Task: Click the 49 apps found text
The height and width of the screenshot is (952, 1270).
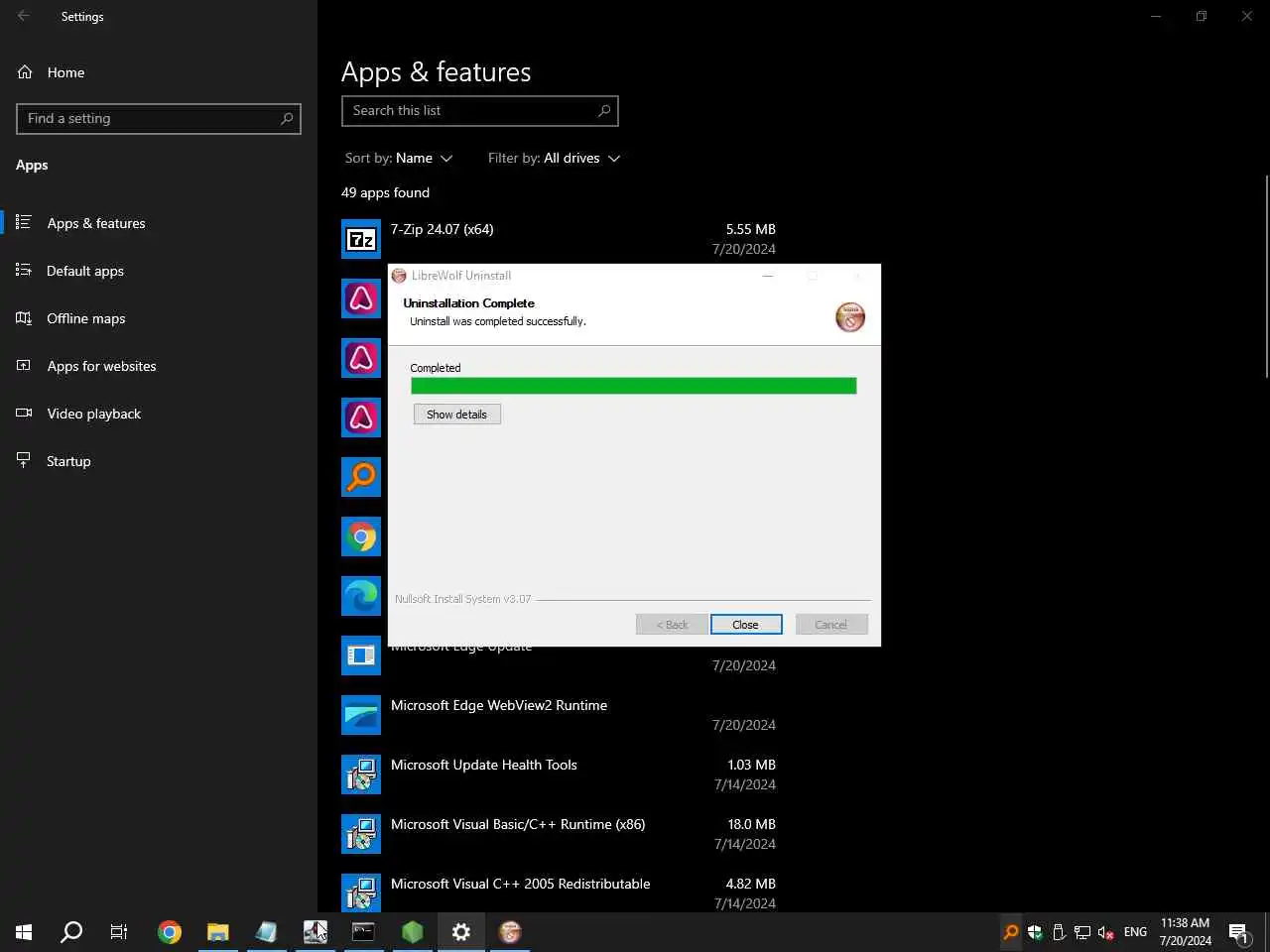Action: [386, 192]
